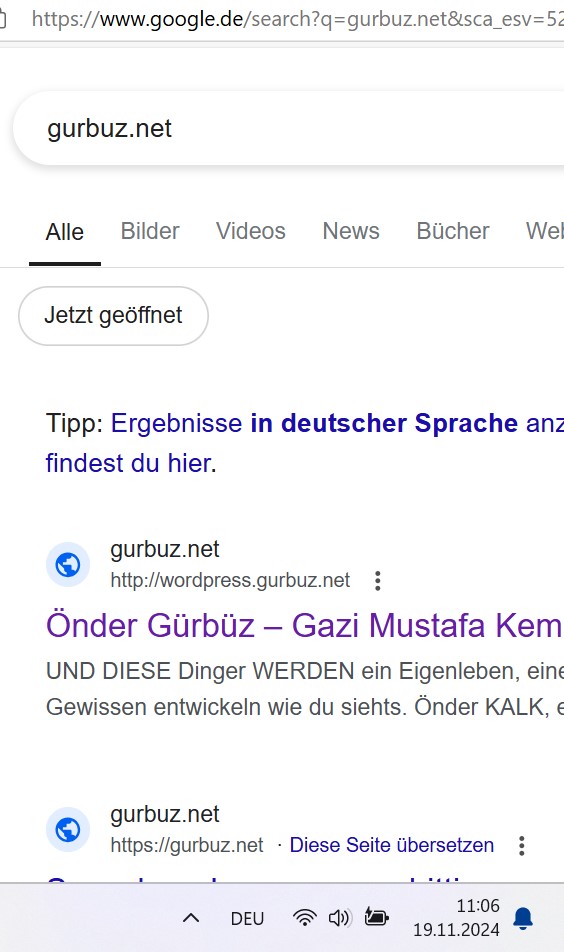564x952 pixels.
Task: Open three-dot menu beside wordpress.gurbuz.net result
Action: pyautogui.click(x=378, y=581)
